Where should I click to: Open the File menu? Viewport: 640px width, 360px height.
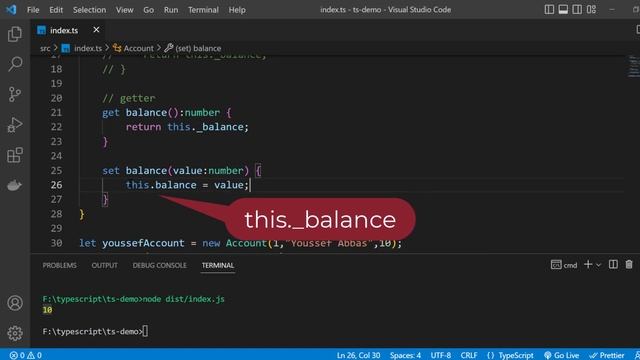[33, 10]
